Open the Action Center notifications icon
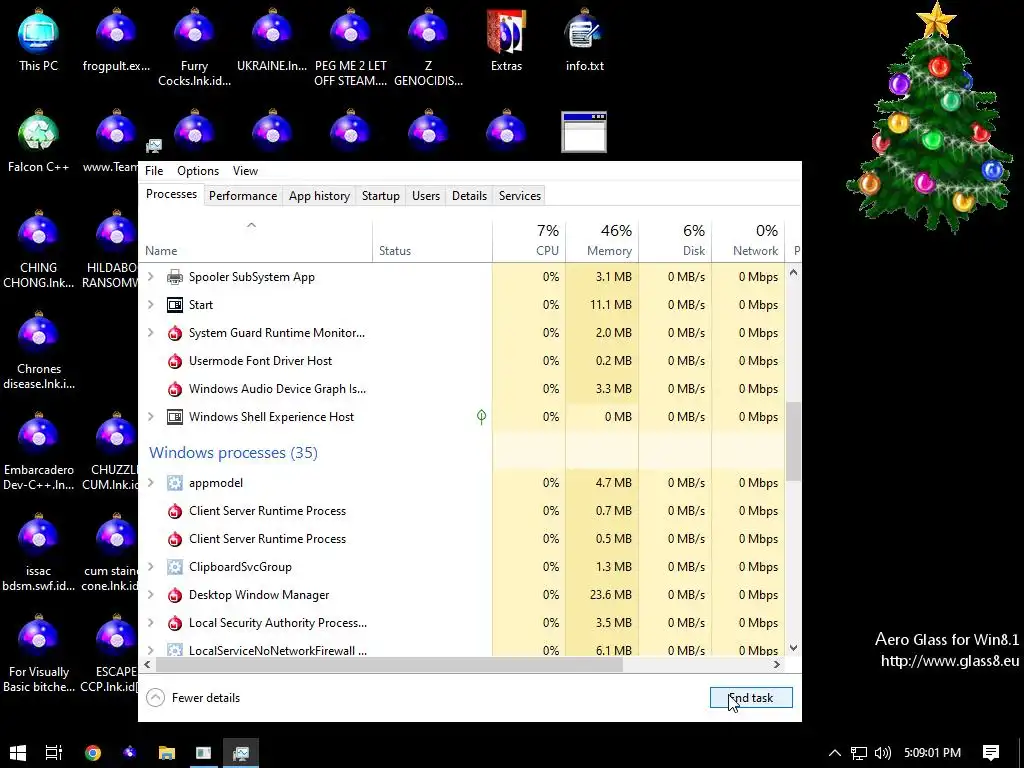This screenshot has height=768, width=1024. coord(991,753)
